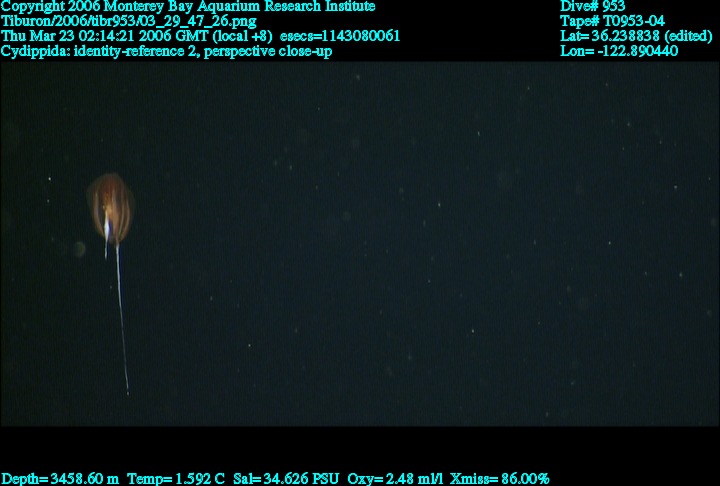Click the orange ctenophore body in video
The width and height of the screenshot is (720, 486).
point(111,209)
